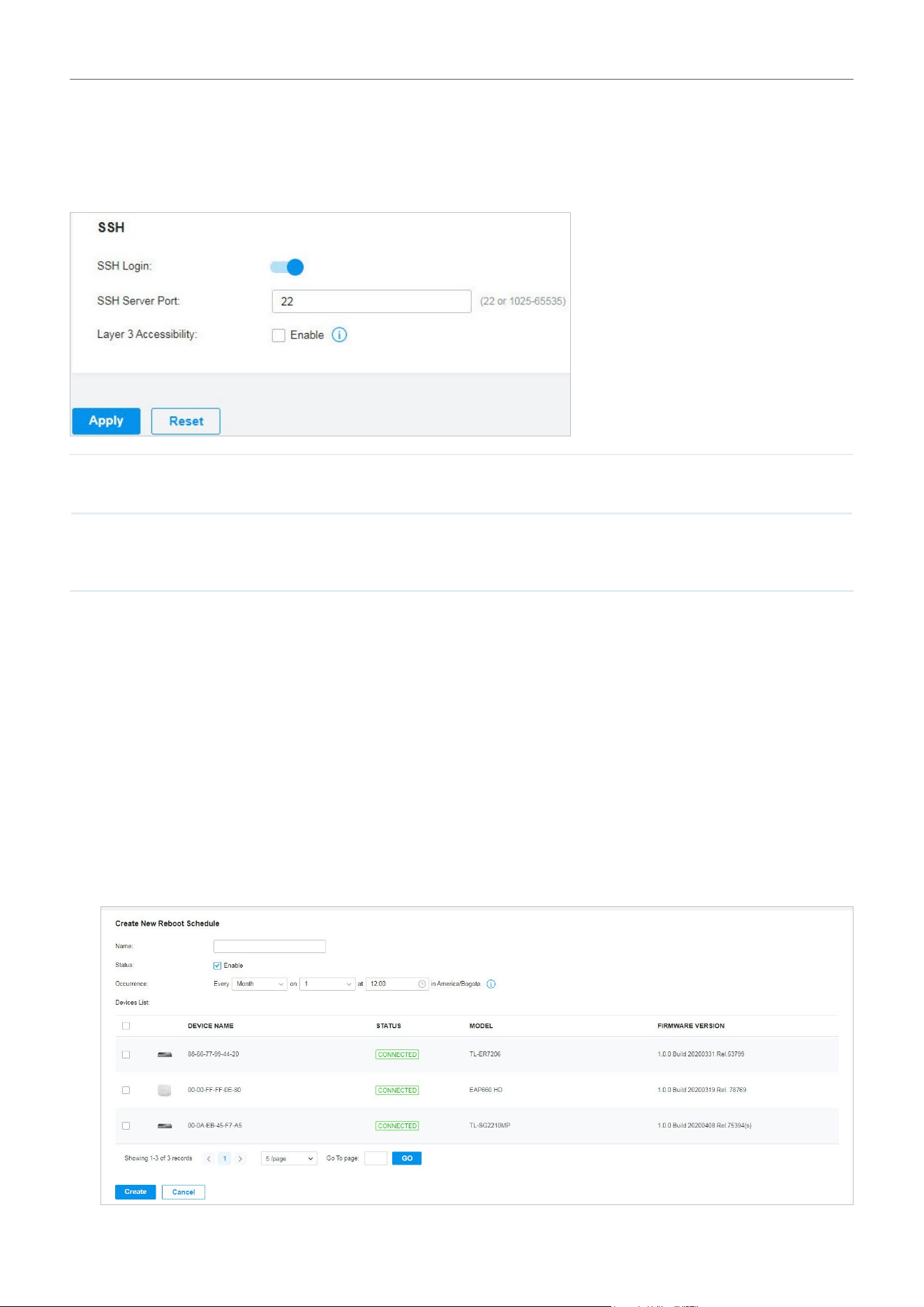Toggle the SSH Login switch
Viewport: 924px width, 1307px height.
pos(287,267)
